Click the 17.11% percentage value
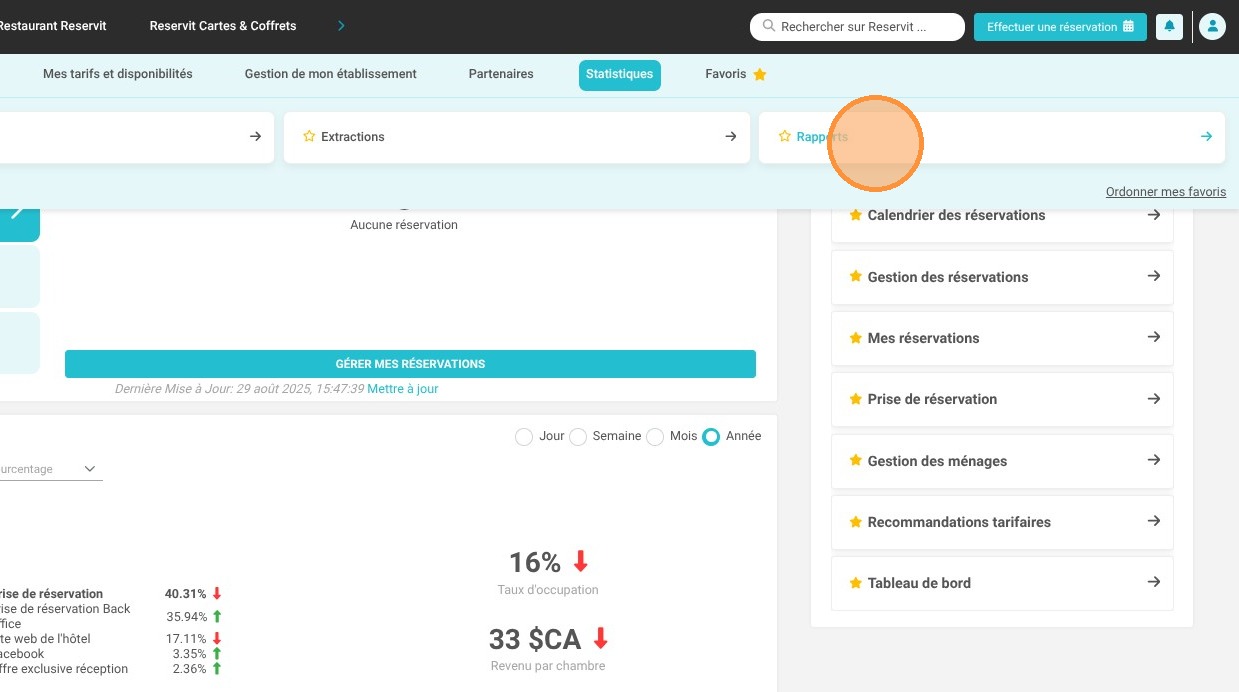This screenshot has width=1239, height=692. point(186,639)
